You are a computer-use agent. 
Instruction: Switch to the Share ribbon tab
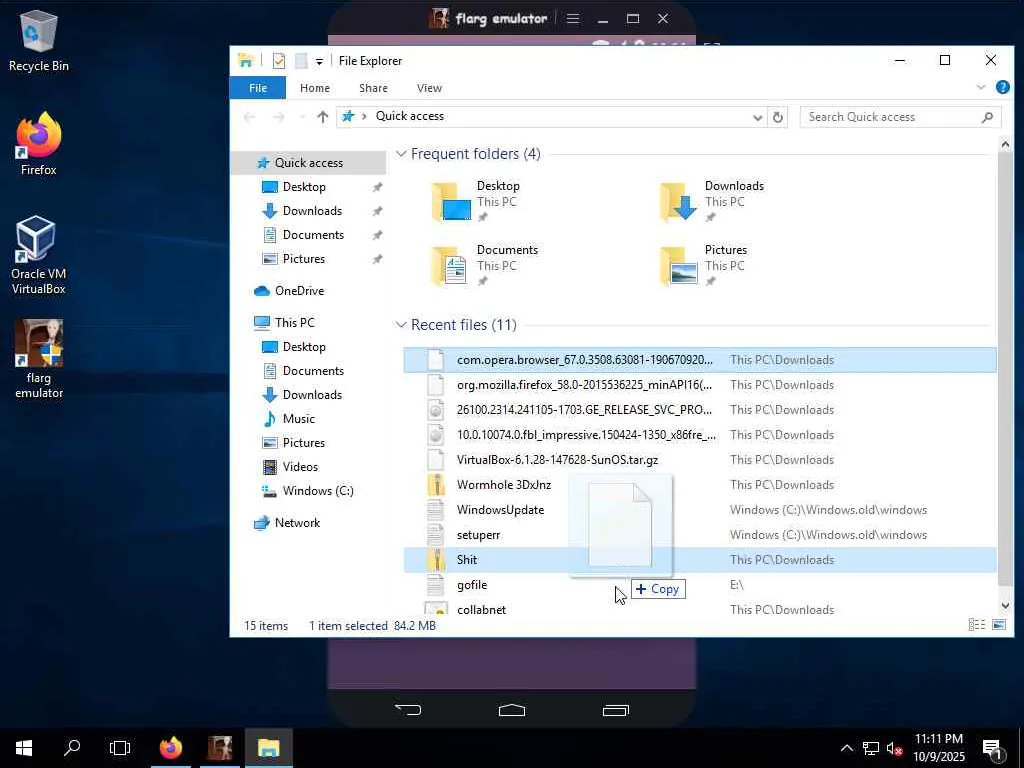[373, 88]
